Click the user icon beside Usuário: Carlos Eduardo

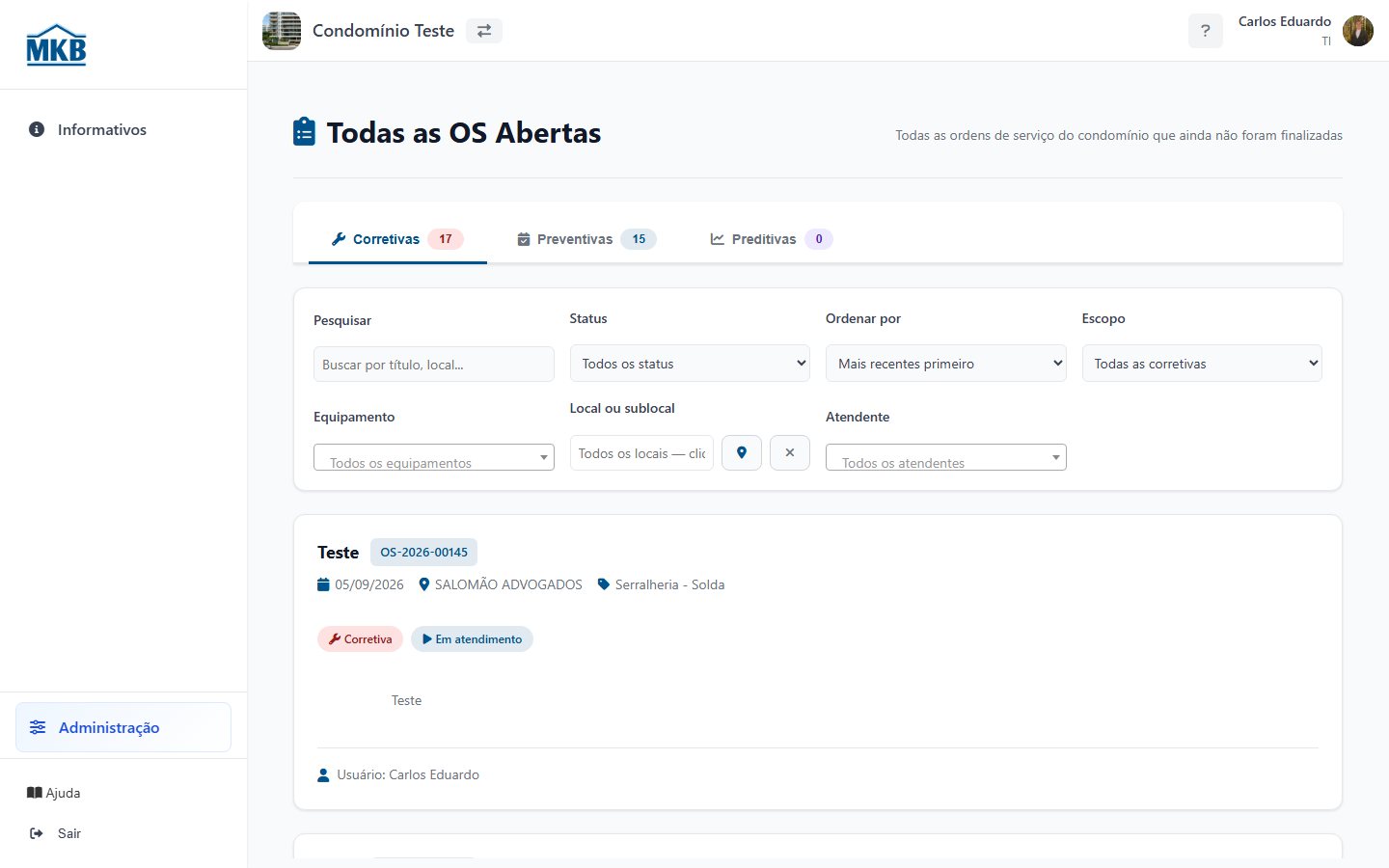[323, 774]
